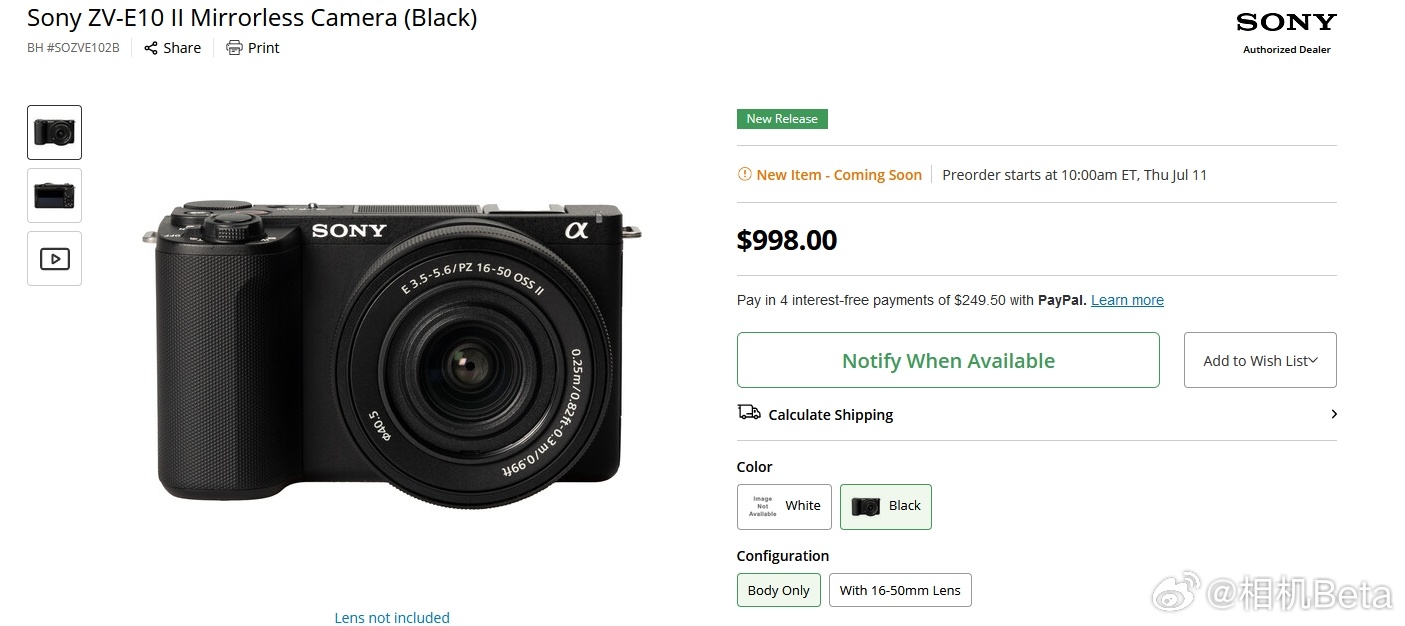Select Body Only configuration
The width and height of the screenshot is (1405, 626).
click(x=779, y=590)
